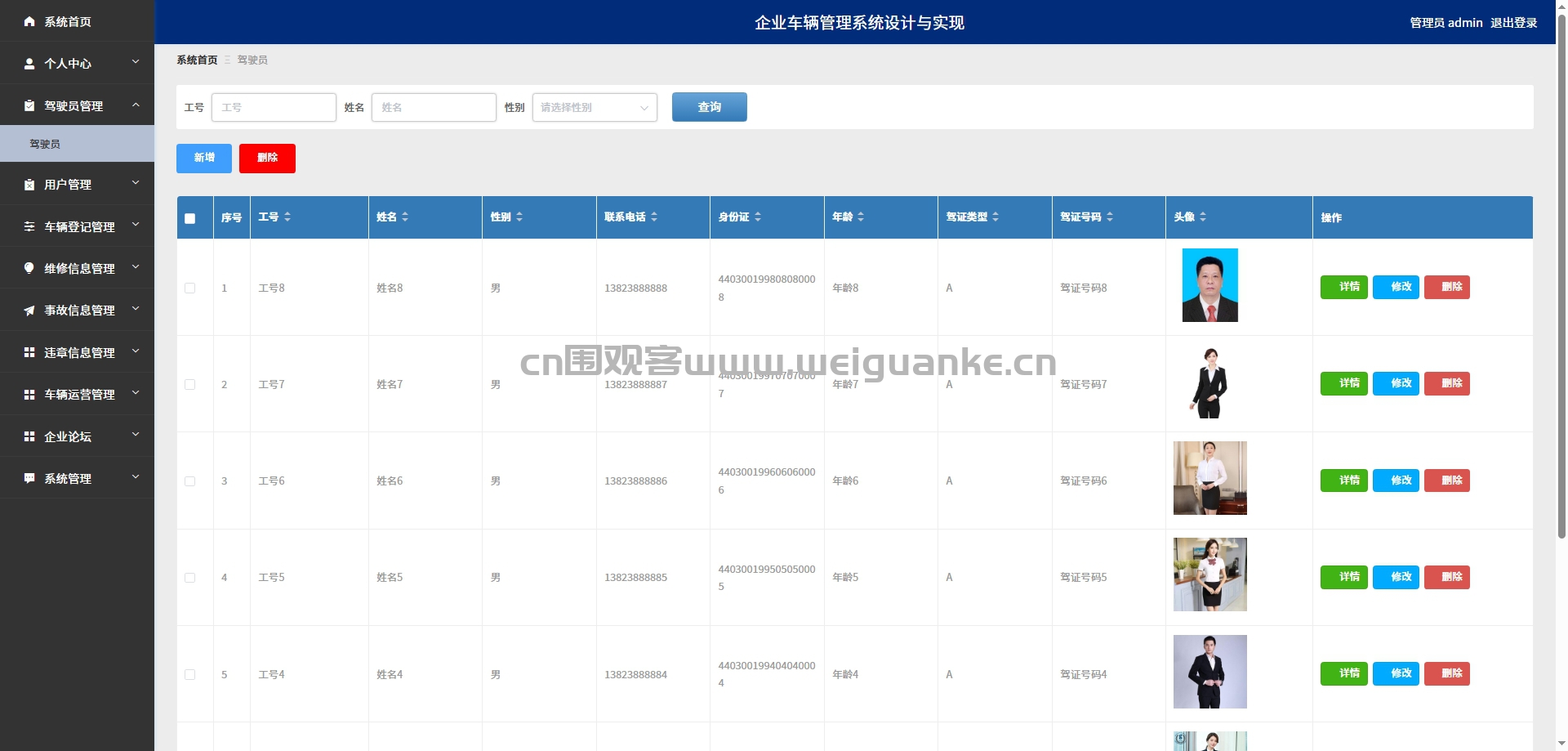Open the 个人中心 menu label
This screenshot has height=751, width=1568.
click(68, 64)
